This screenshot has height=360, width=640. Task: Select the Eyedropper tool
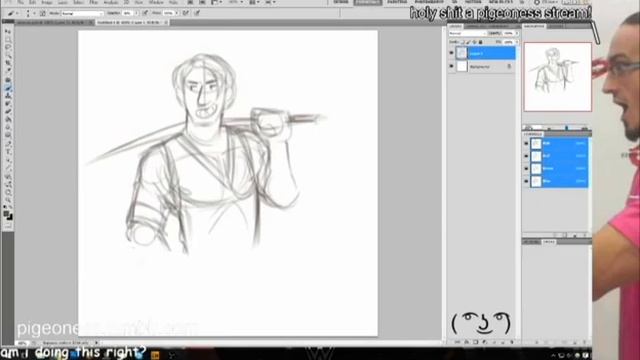tap(8, 71)
